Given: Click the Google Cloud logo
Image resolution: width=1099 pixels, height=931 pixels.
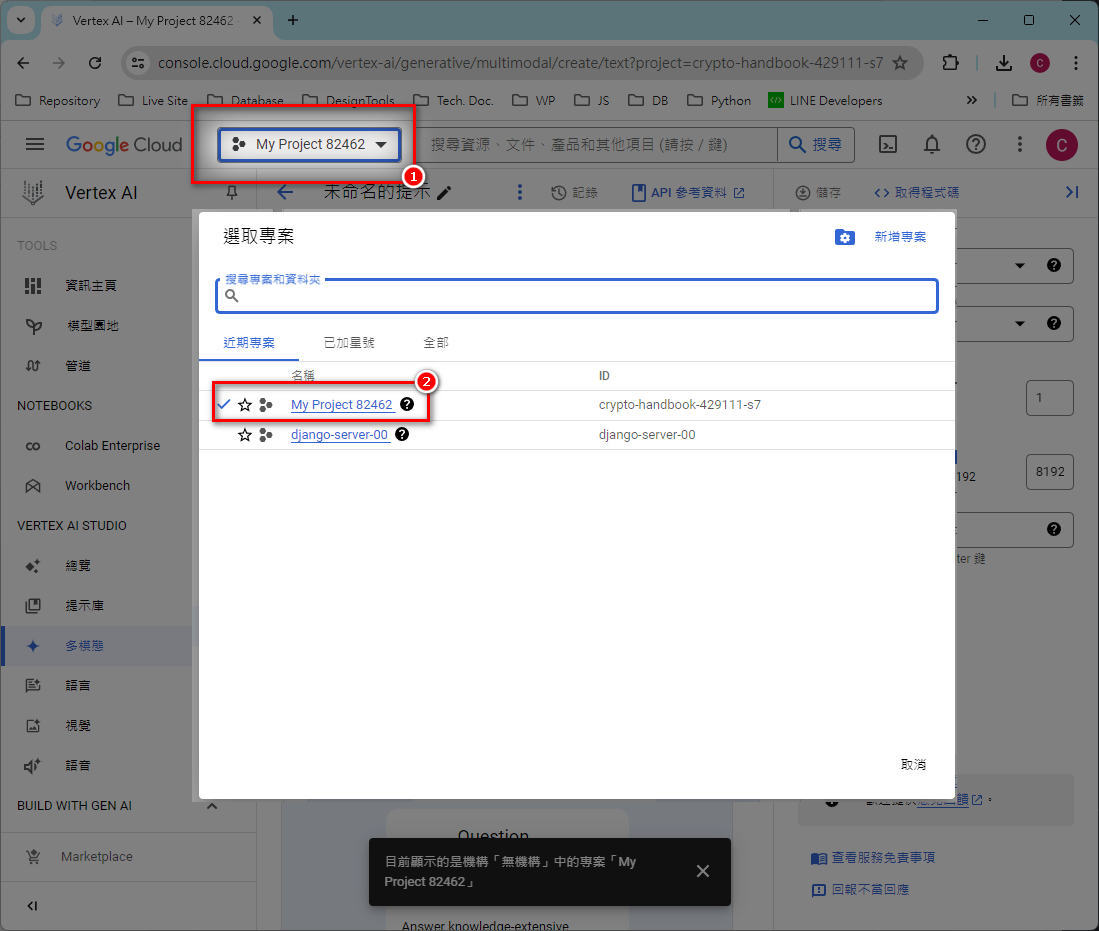Looking at the screenshot, I should (x=124, y=144).
